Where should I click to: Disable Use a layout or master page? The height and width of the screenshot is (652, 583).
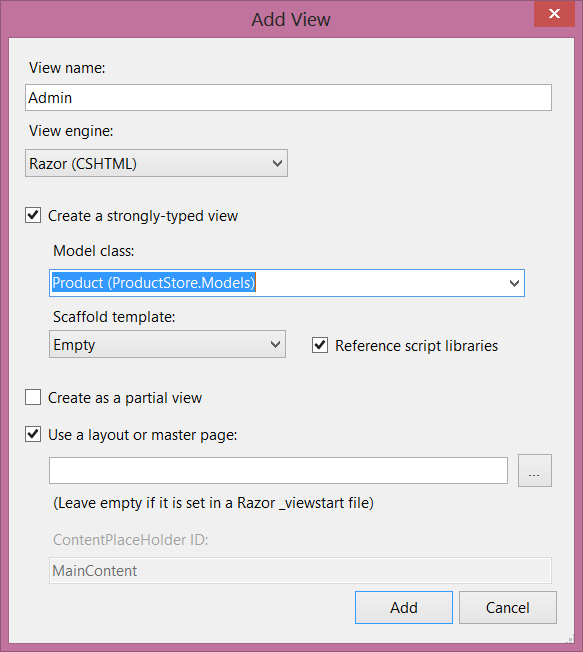click(x=33, y=434)
